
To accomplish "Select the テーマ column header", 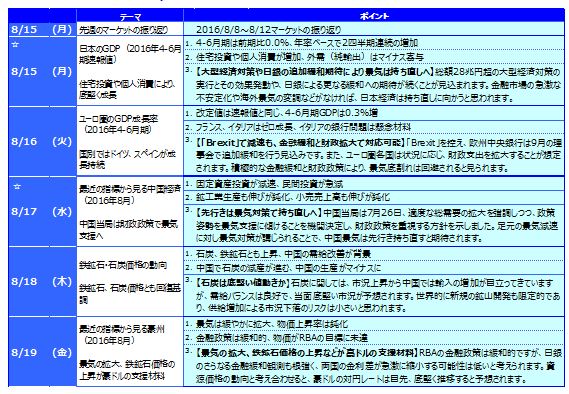I will (130, 16).
